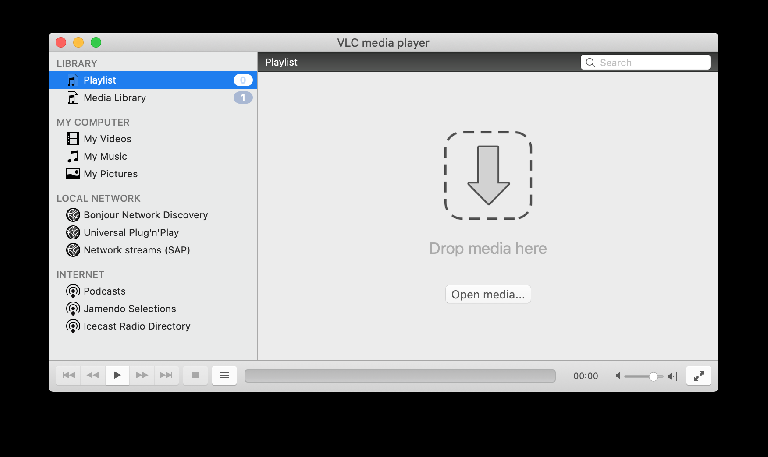The height and width of the screenshot is (457, 768).
Task: Click the My Music note icon
Action: click(x=72, y=156)
